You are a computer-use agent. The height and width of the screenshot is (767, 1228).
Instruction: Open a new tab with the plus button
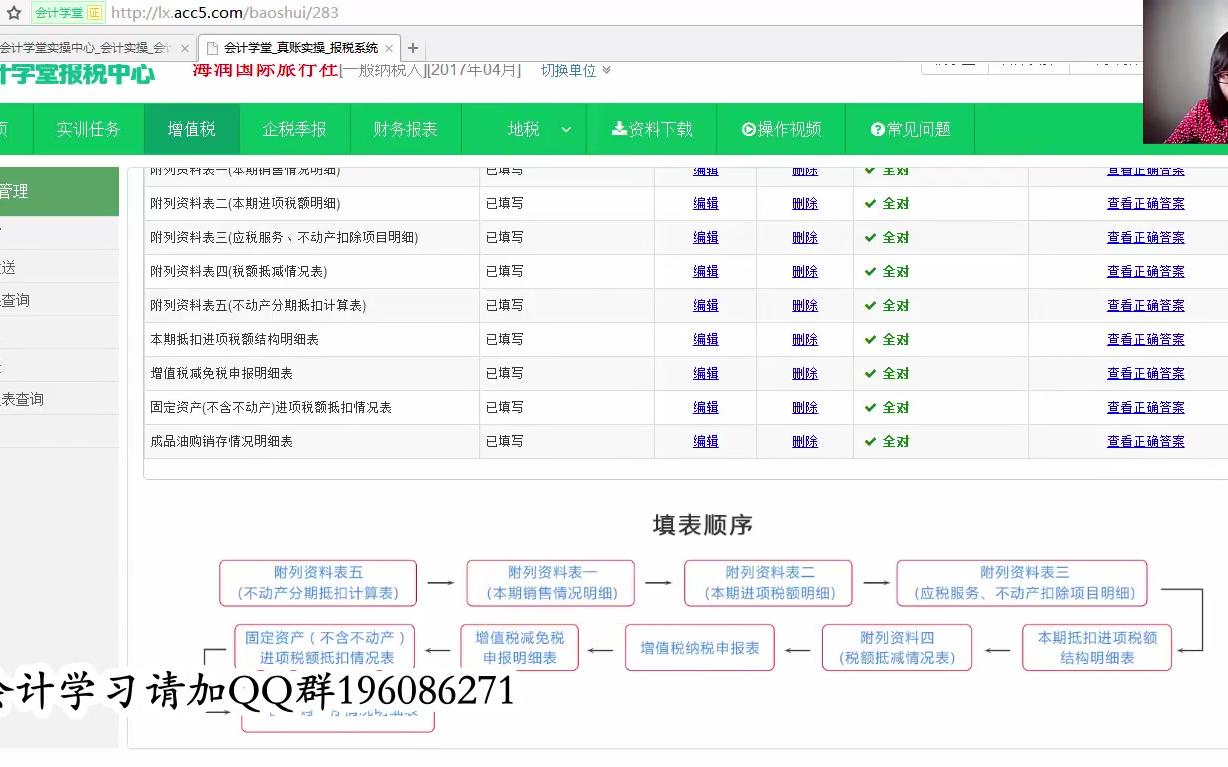coord(412,46)
